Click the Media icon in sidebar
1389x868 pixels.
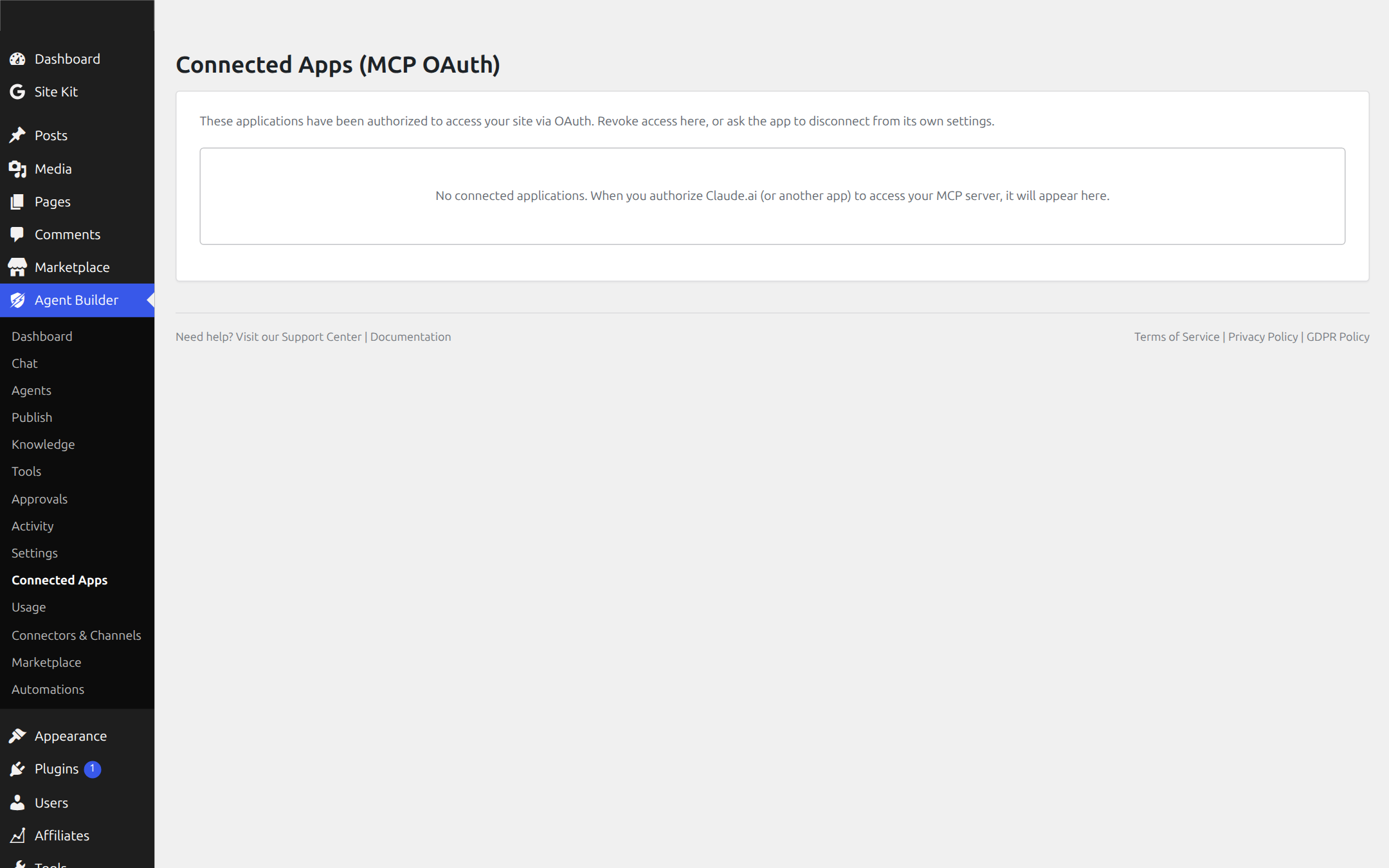click(x=17, y=169)
